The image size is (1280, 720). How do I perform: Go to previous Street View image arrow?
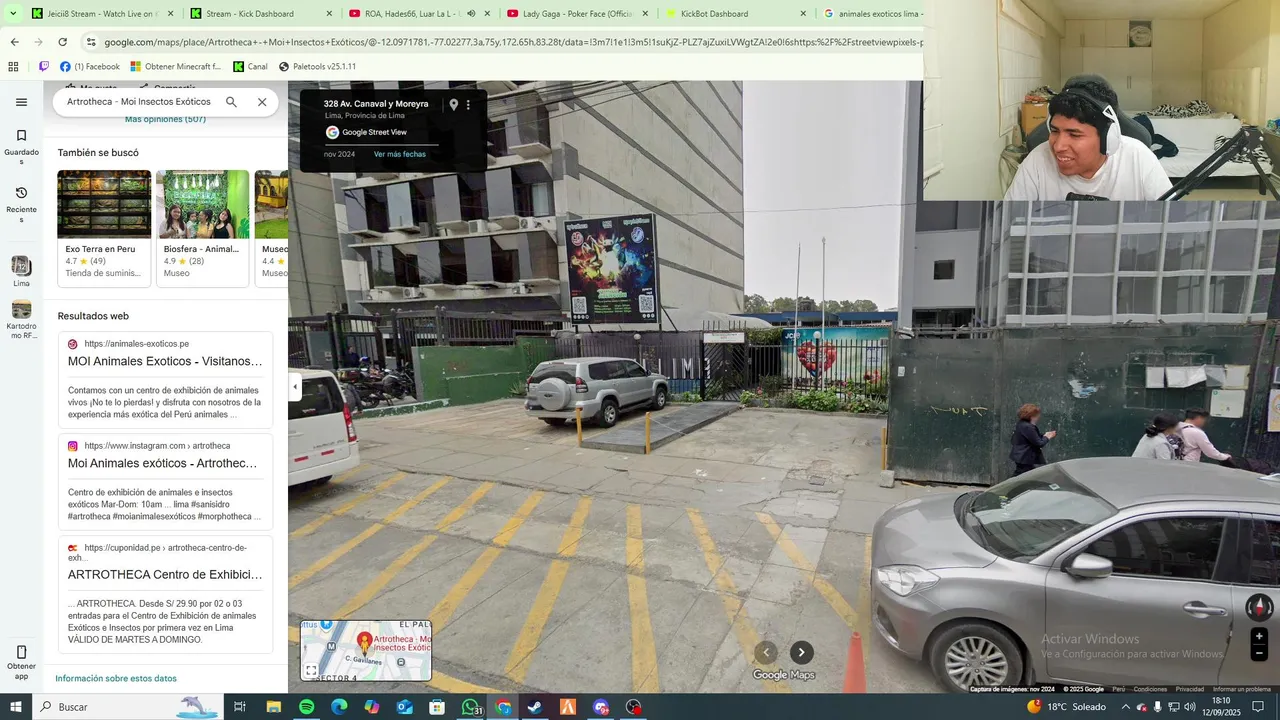point(767,652)
